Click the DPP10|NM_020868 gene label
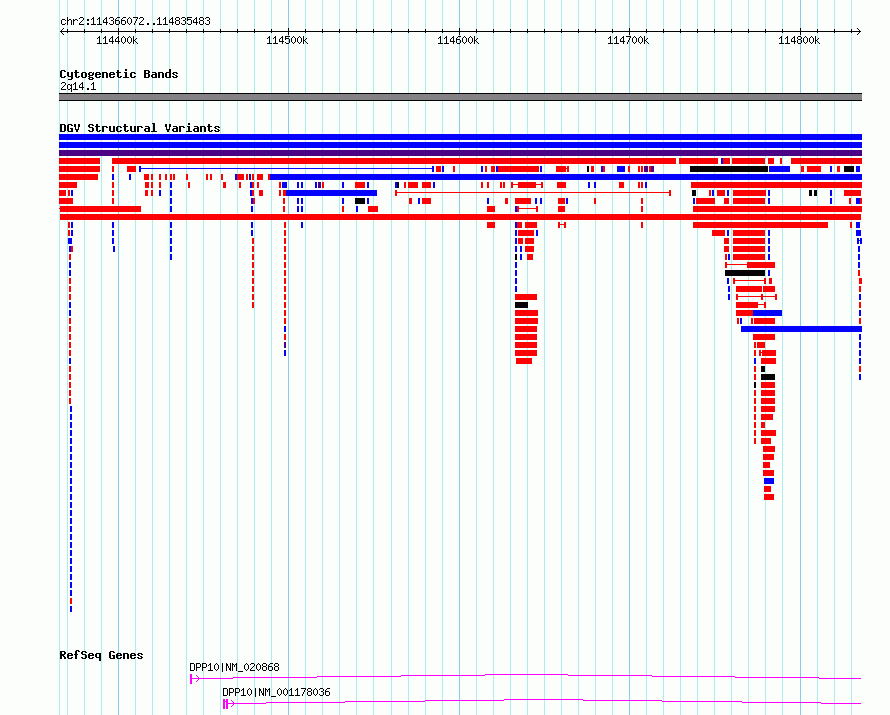 pos(234,667)
